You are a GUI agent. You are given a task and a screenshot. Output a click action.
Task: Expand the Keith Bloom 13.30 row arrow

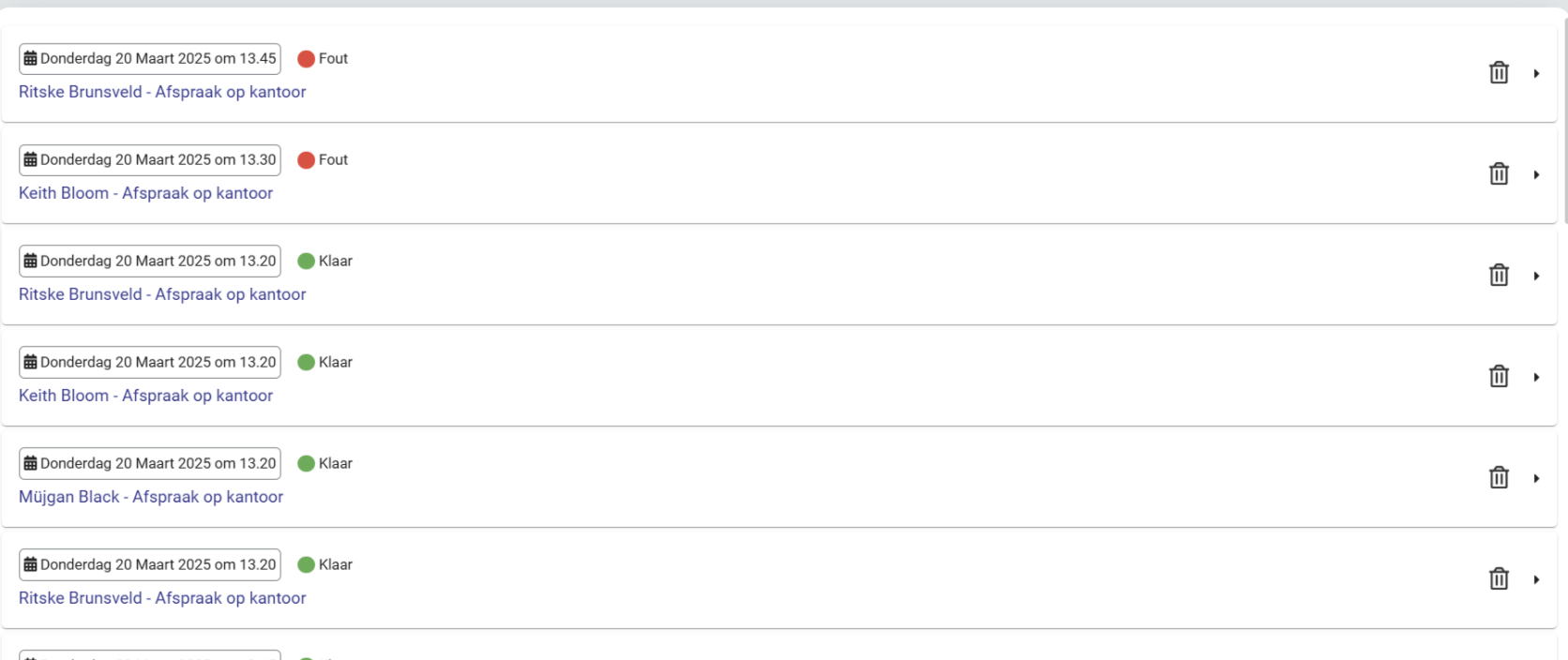point(1536,174)
